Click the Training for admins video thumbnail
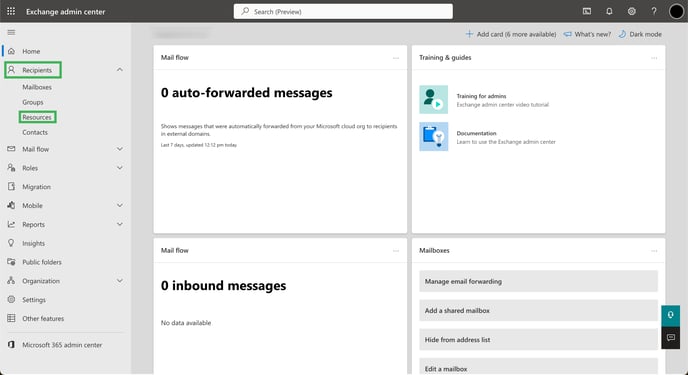This screenshot has width=688, height=375. pyautogui.click(x=434, y=100)
